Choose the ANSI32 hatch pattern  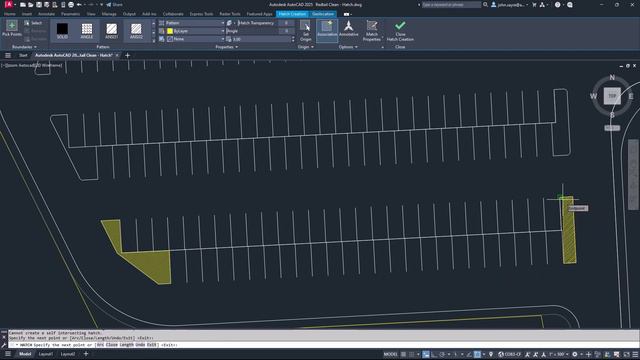pyautogui.click(x=136, y=31)
